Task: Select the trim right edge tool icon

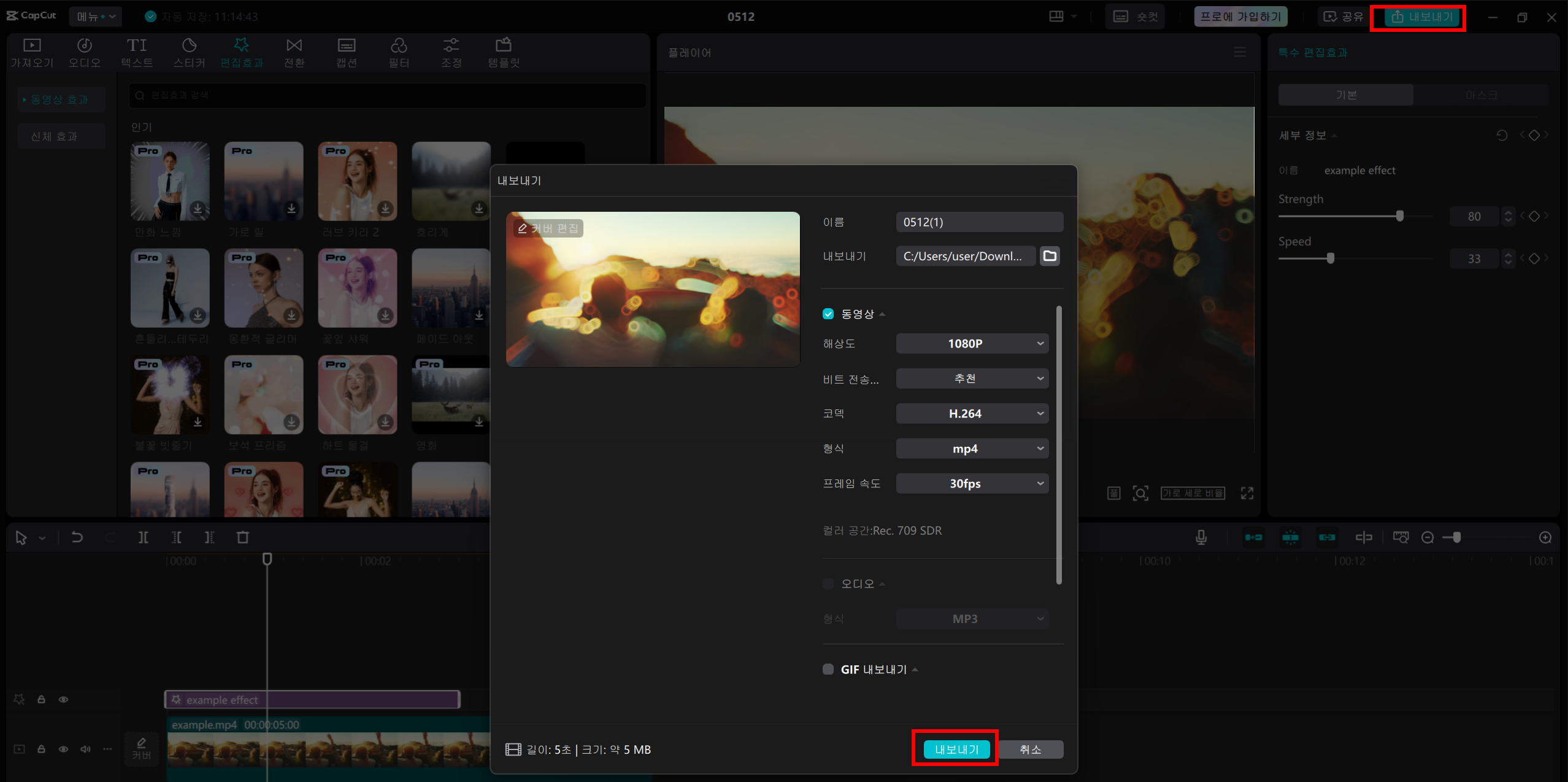Action: click(209, 538)
